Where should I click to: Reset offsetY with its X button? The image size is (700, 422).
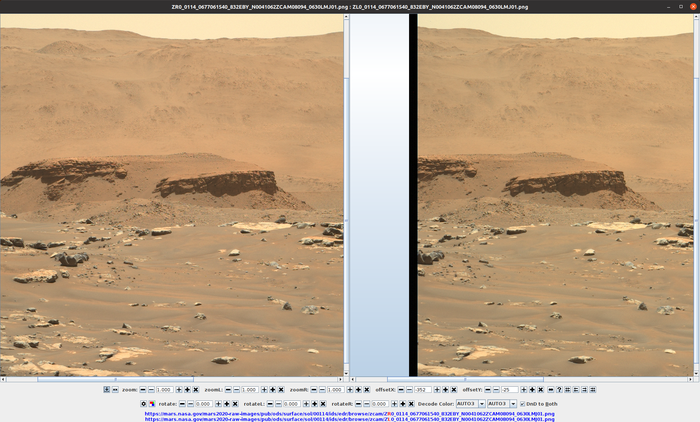click(x=541, y=390)
